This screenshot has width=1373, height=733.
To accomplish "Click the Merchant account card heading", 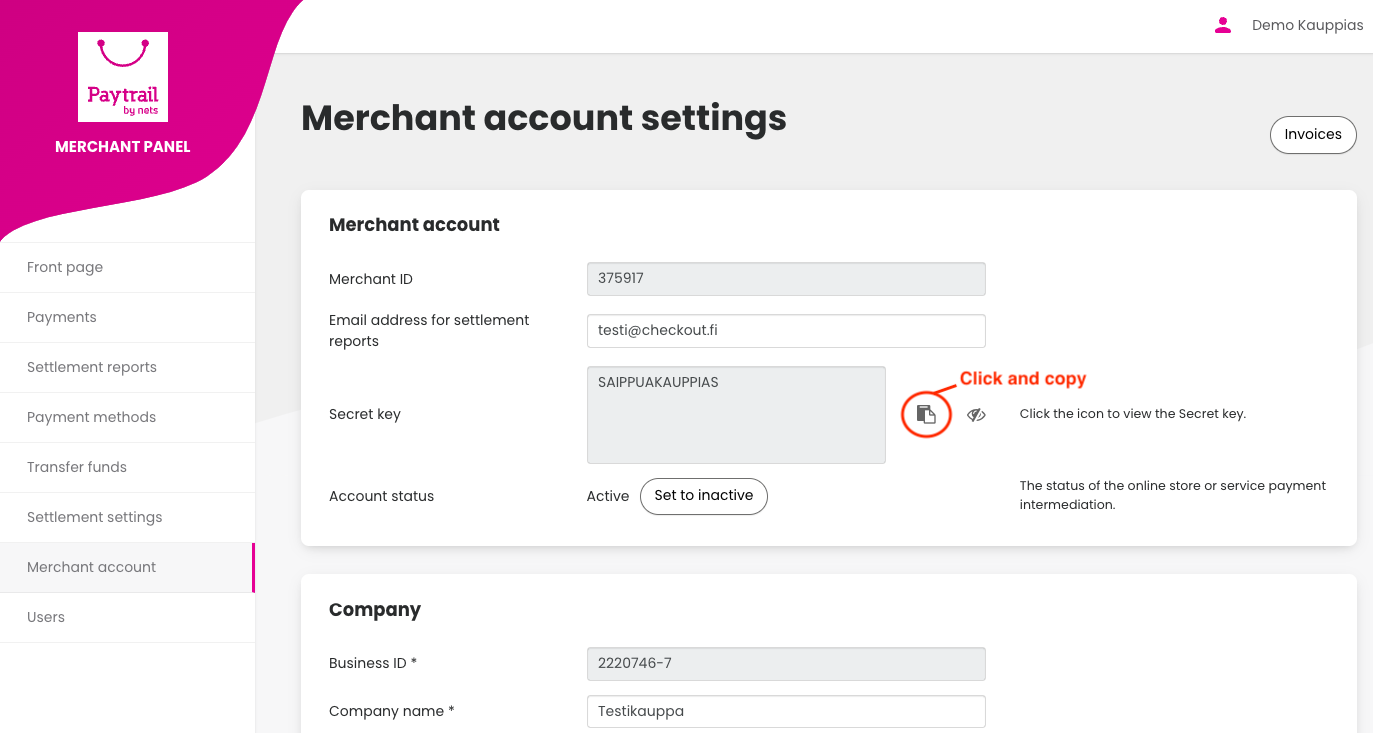I will [414, 225].
